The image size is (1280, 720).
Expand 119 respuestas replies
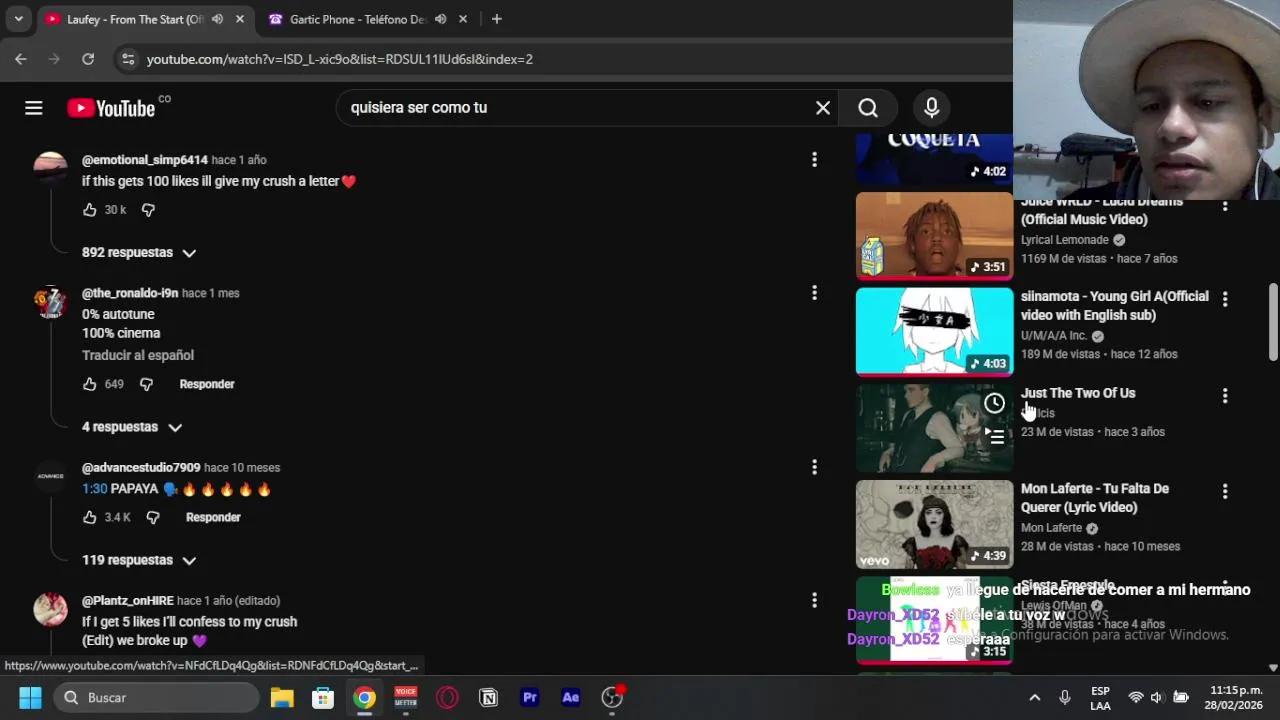coord(139,560)
